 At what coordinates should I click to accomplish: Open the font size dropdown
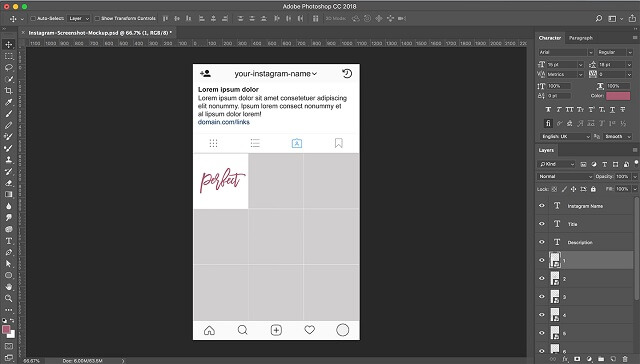tap(580, 64)
